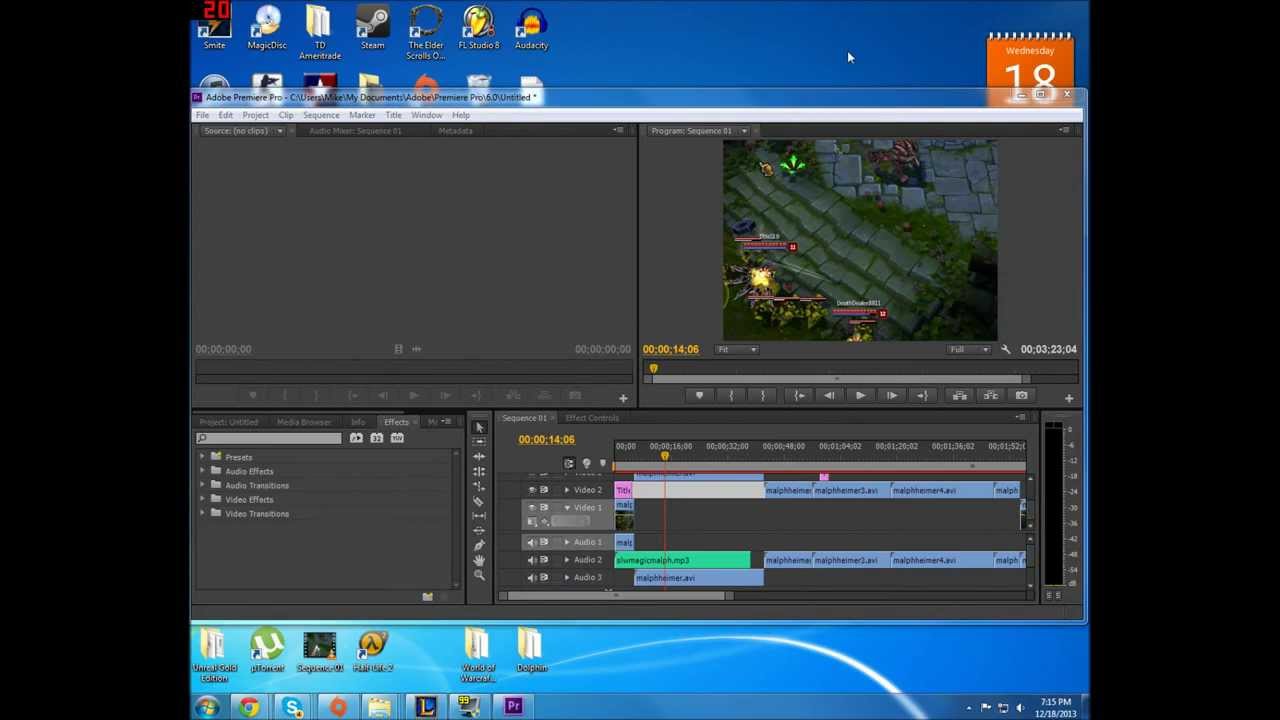The width and height of the screenshot is (1280, 720).
Task: Click the YUV effects filter icon
Action: click(x=397, y=438)
